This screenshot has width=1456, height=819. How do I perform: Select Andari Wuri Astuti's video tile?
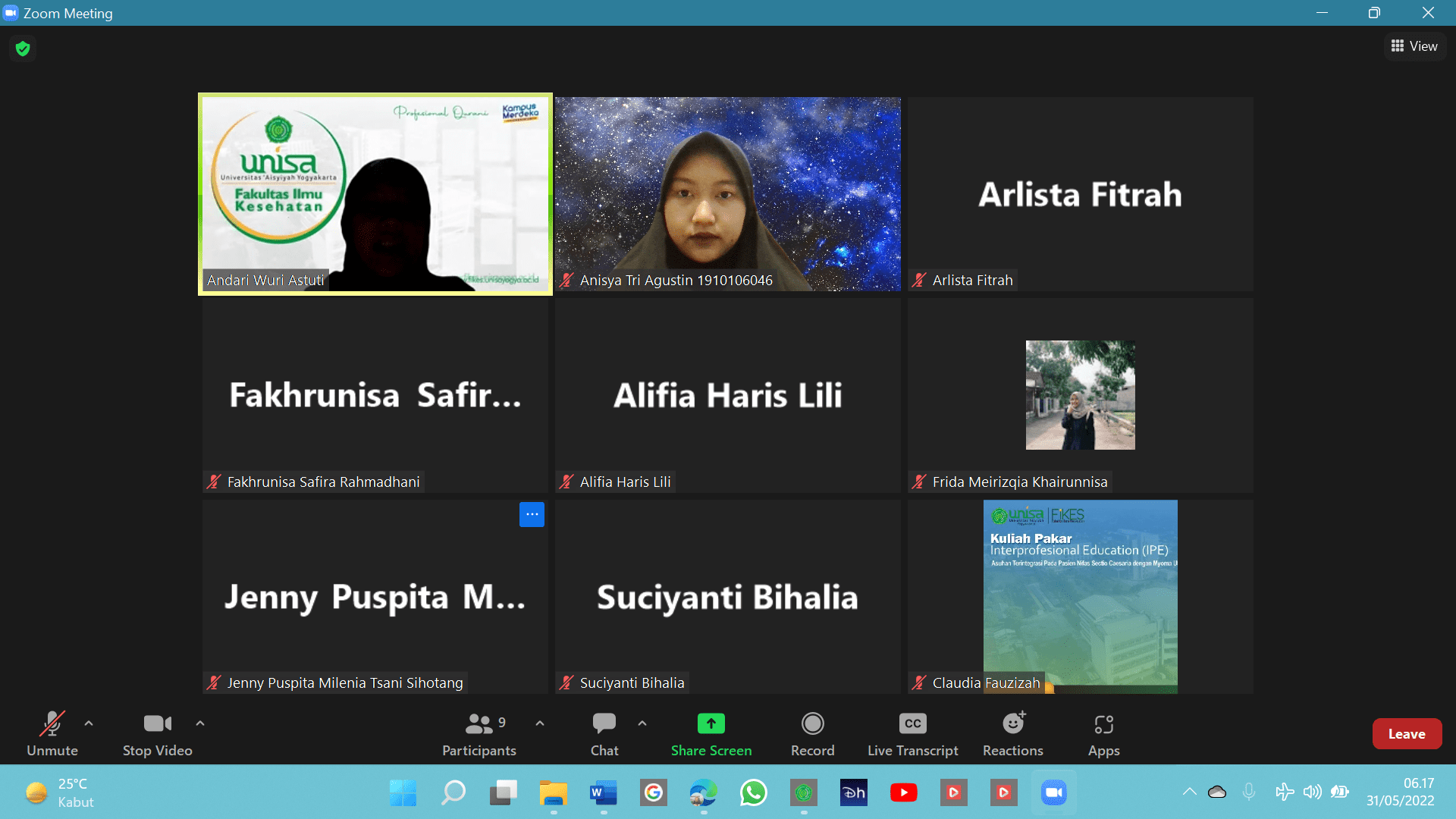coord(375,194)
